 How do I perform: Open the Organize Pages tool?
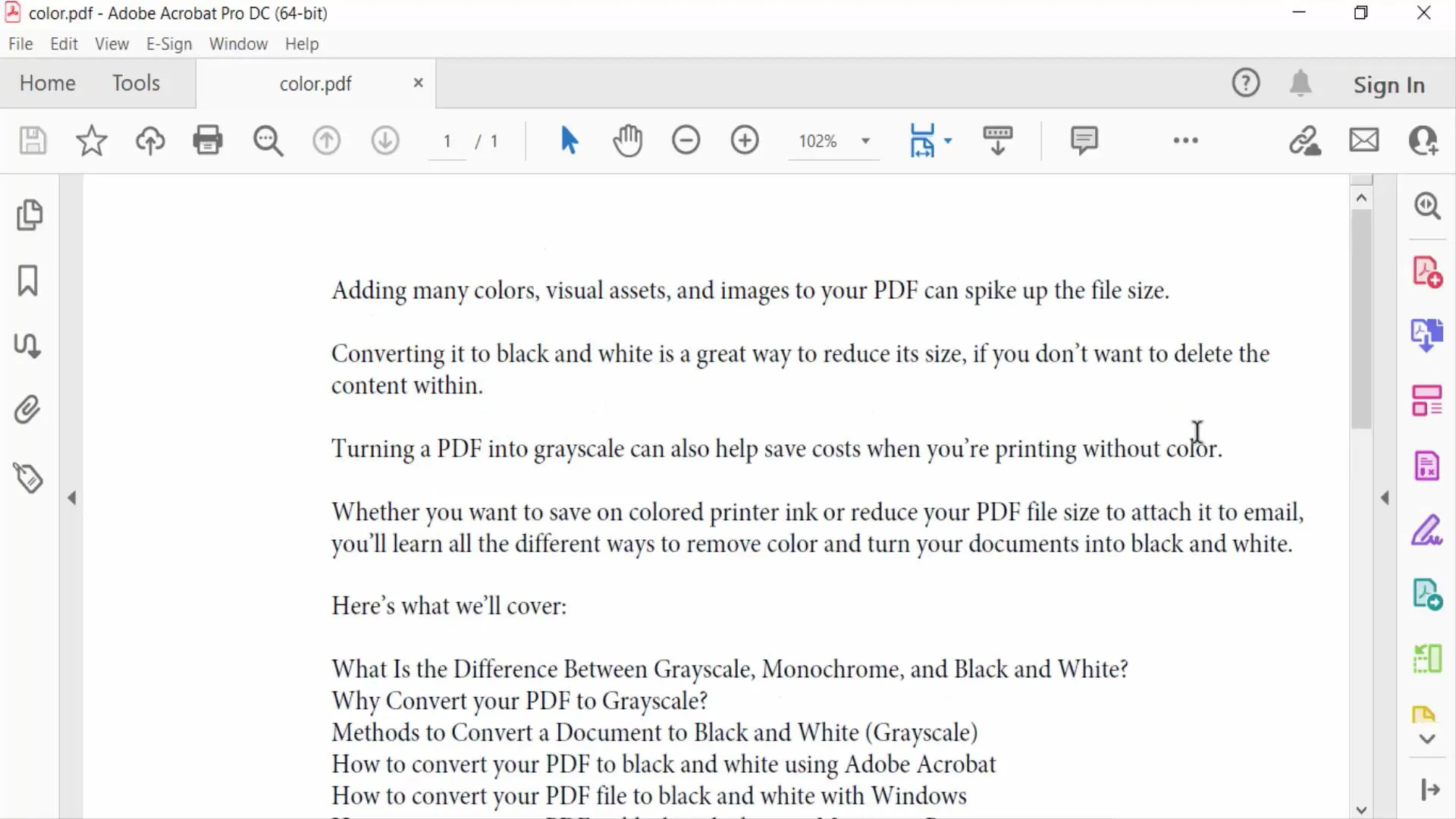pyautogui.click(x=1428, y=400)
